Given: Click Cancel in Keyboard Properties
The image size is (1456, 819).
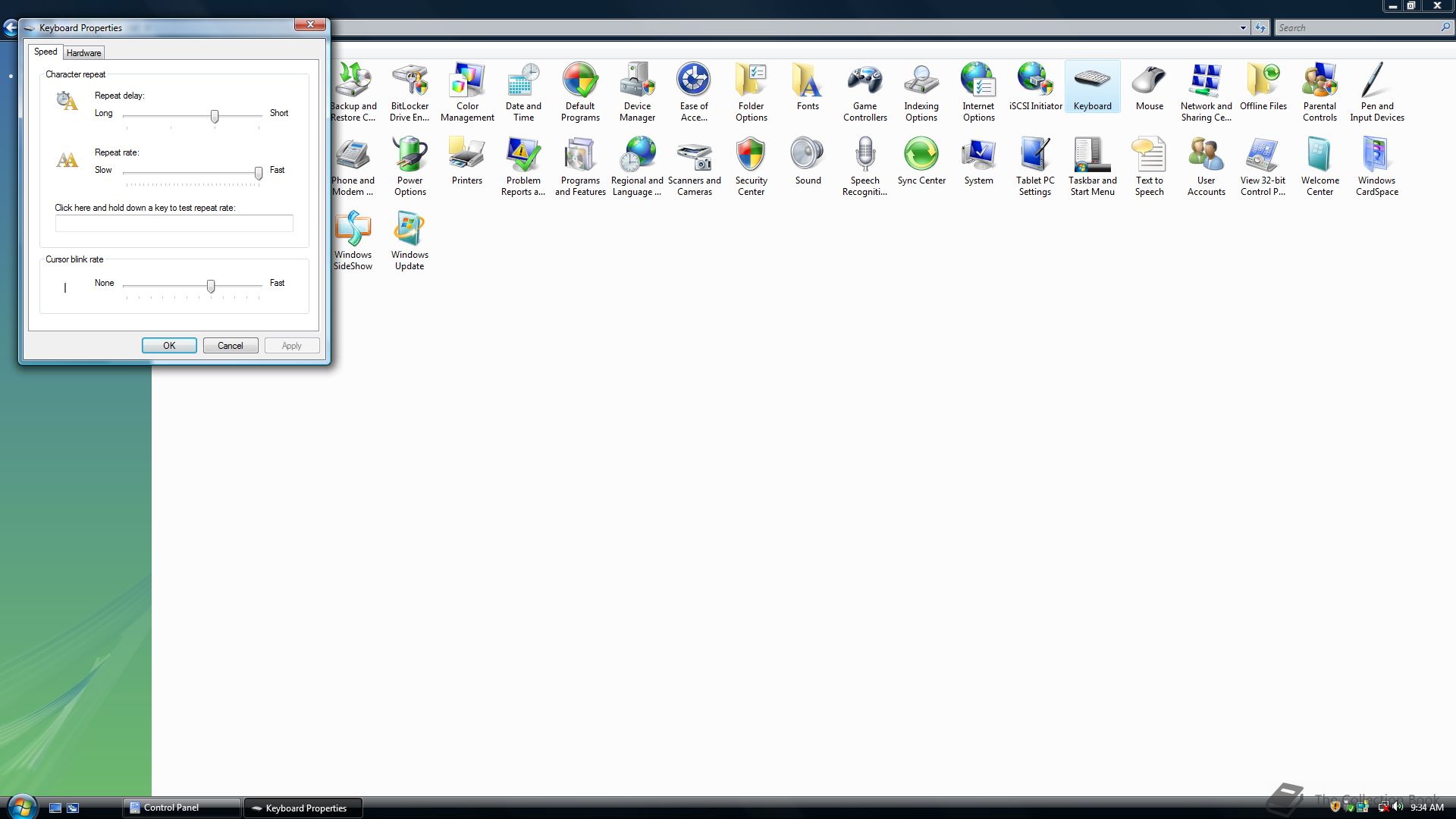Looking at the screenshot, I should [x=231, y=346].
